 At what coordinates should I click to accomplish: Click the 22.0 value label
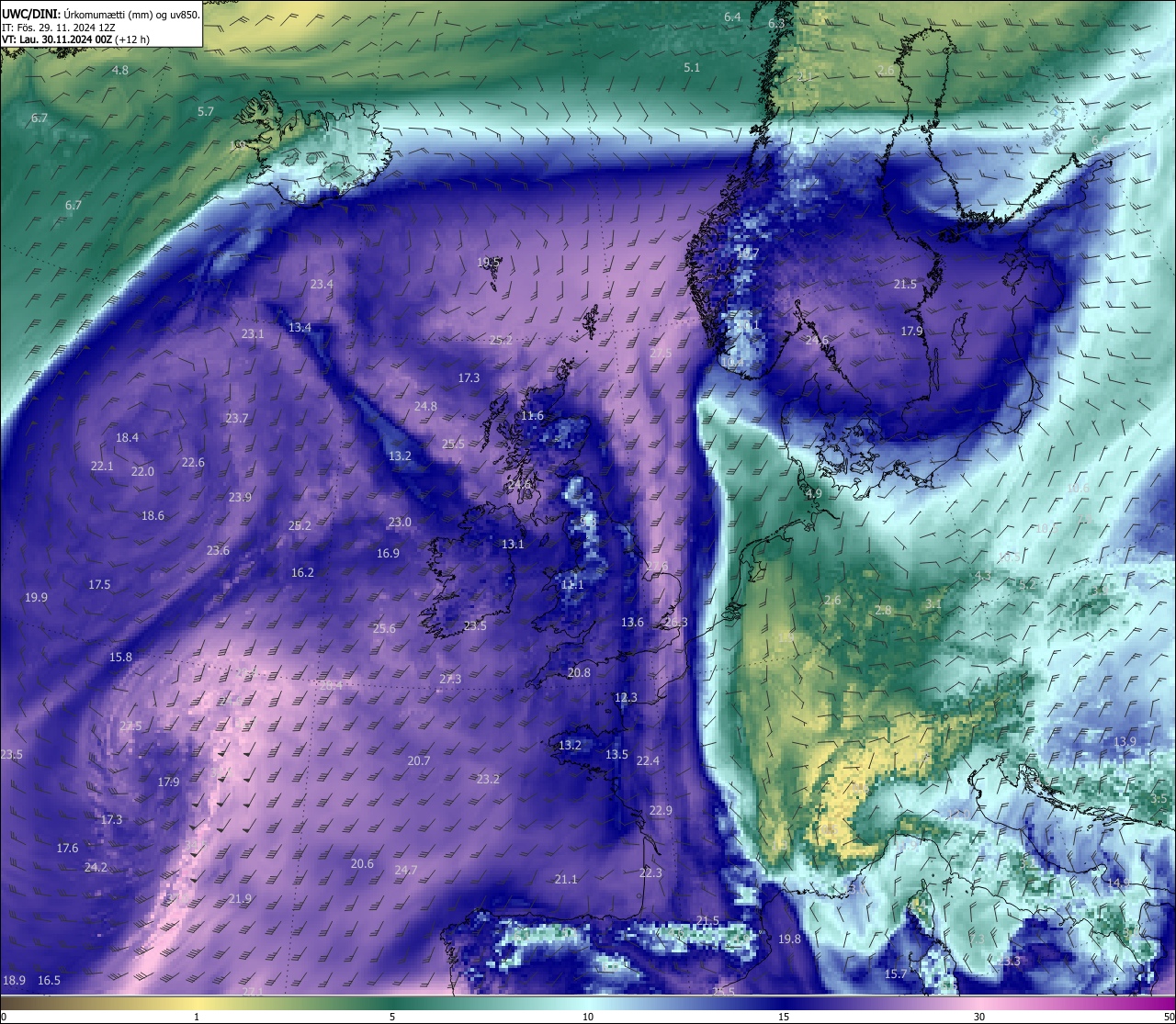point(142,472)
